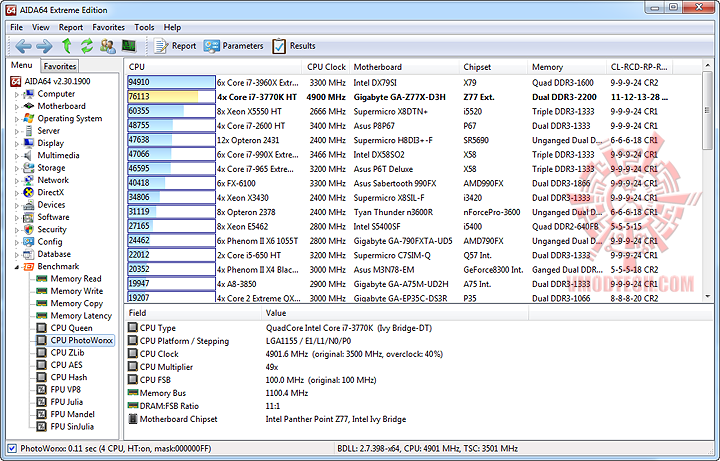This screenshot has width=720, height=461.
Task: Select the Memory Read benchmark icon
Action: (x=42, y=279)
